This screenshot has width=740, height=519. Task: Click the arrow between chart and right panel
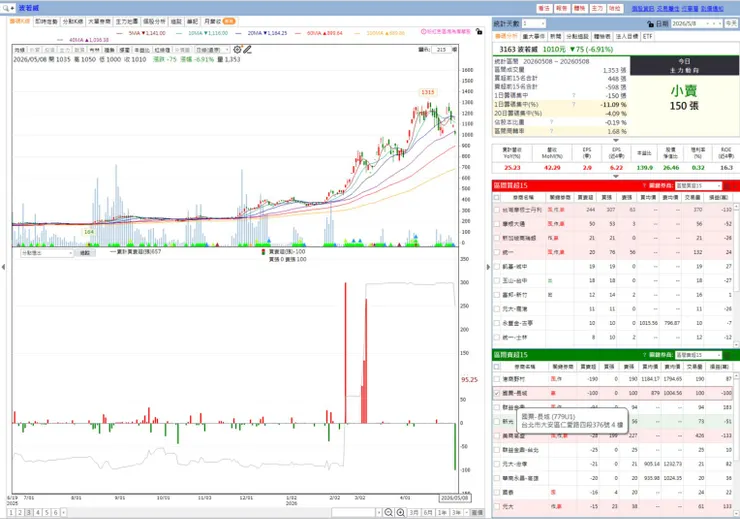point(488,267)
